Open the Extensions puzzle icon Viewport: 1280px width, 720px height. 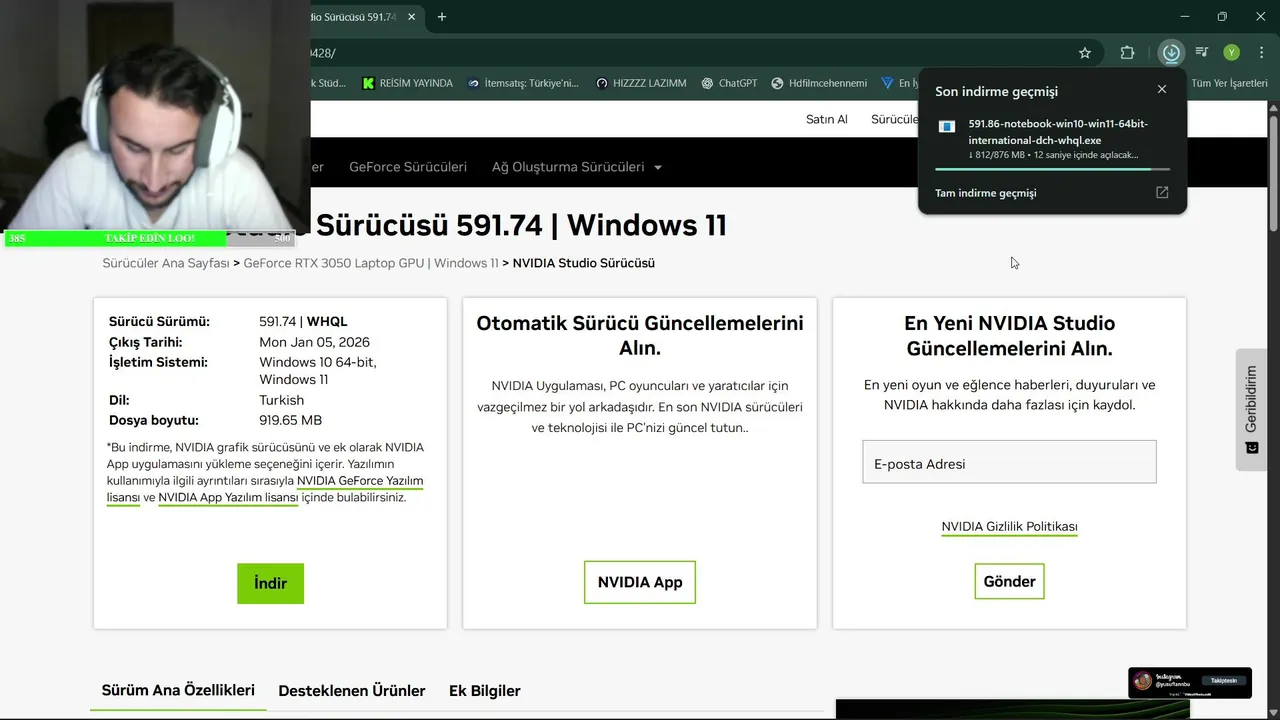1127,53
